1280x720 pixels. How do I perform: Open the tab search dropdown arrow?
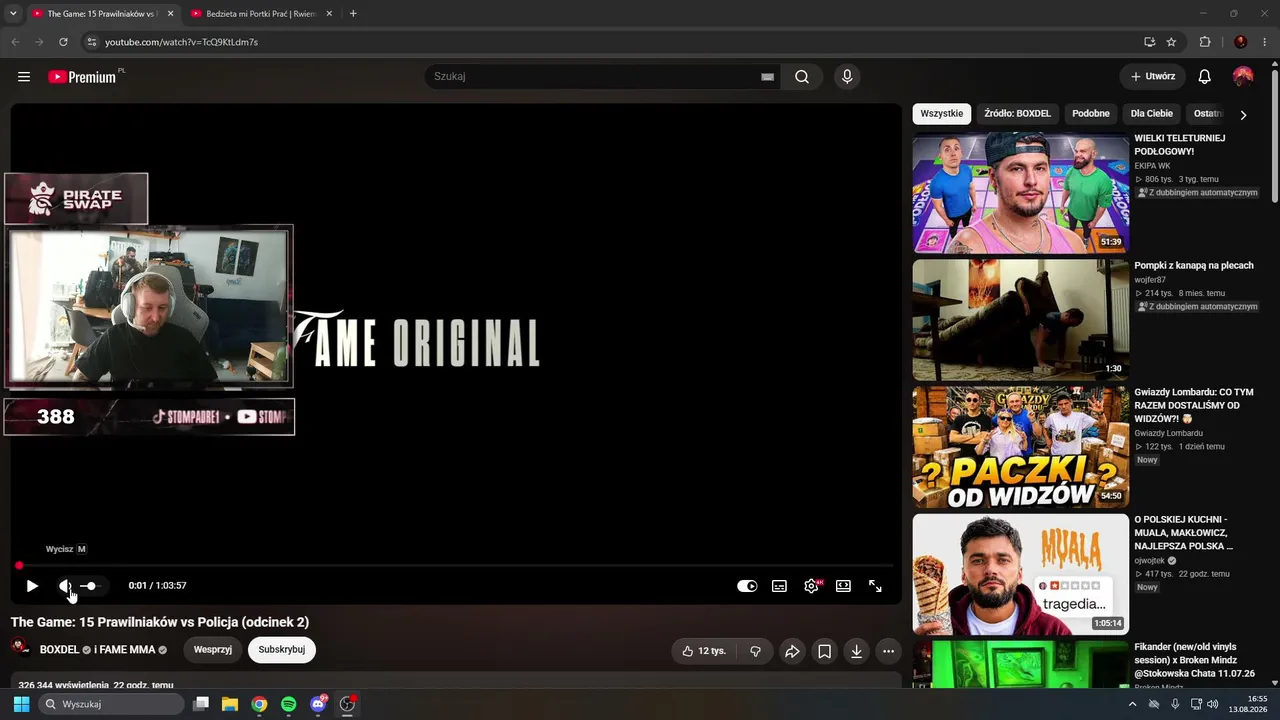pyautogui.click(x=13, y=14)
